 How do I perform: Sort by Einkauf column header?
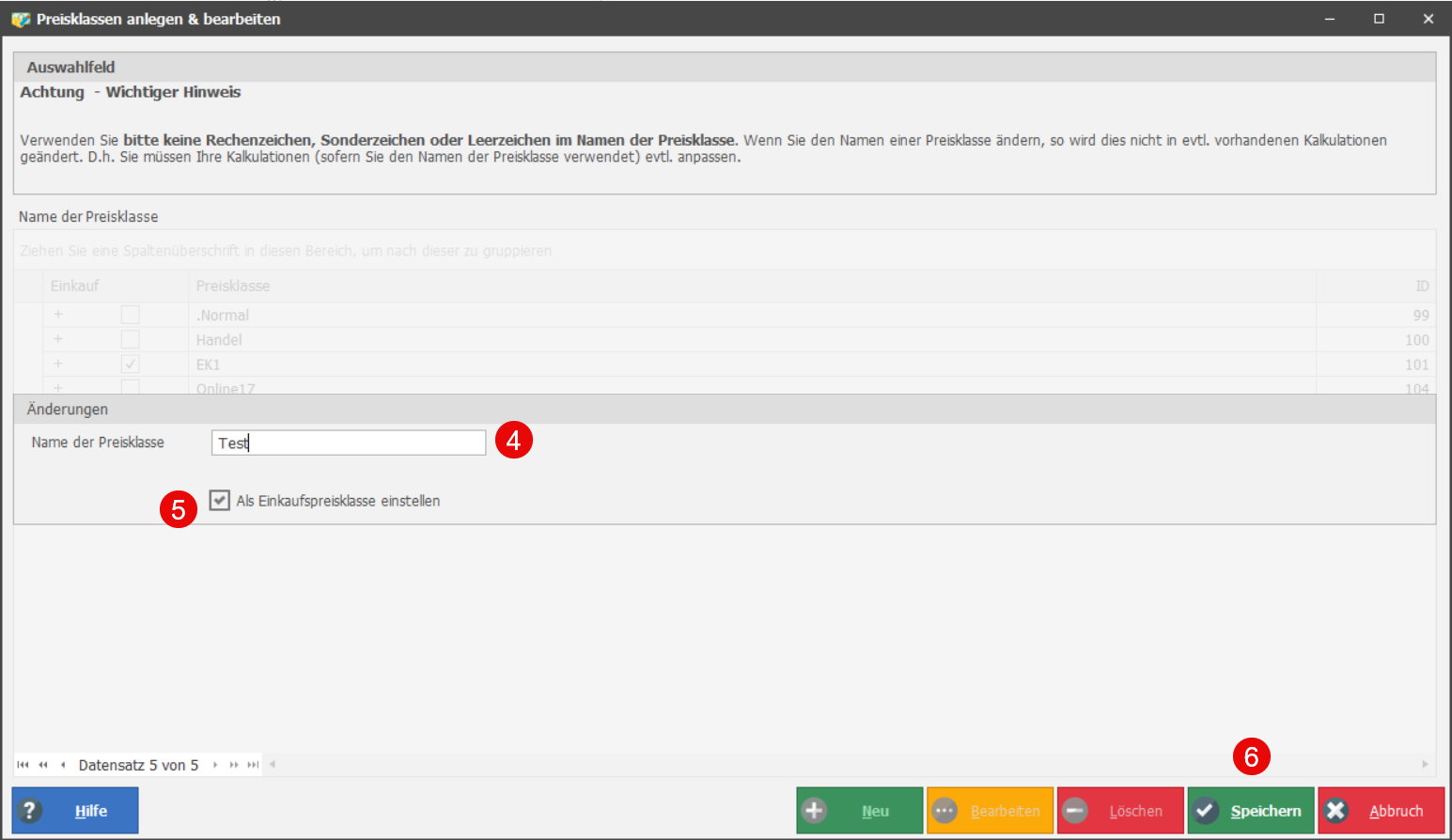116,286
